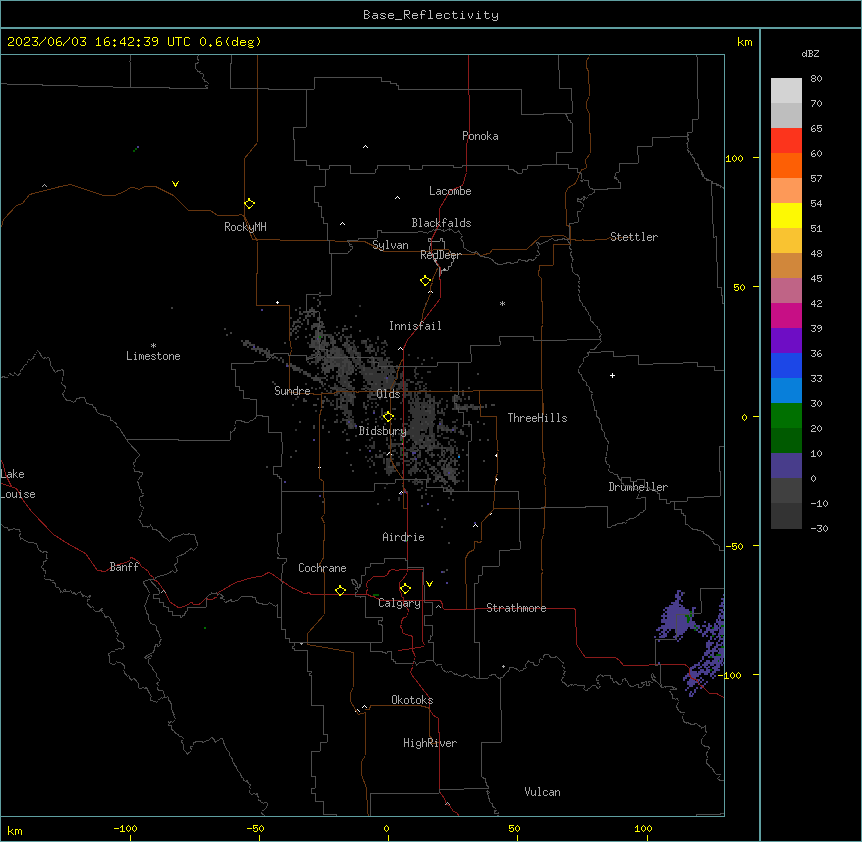This screenshot has width=862, height=842.
Task: Click the yellow v marker east of Calgary
Action: tap(429, 584)
